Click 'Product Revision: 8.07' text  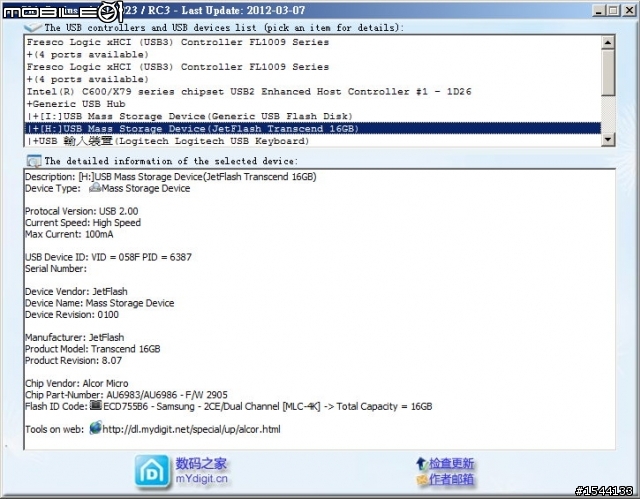pyautogui.click(x=73, y=360)
